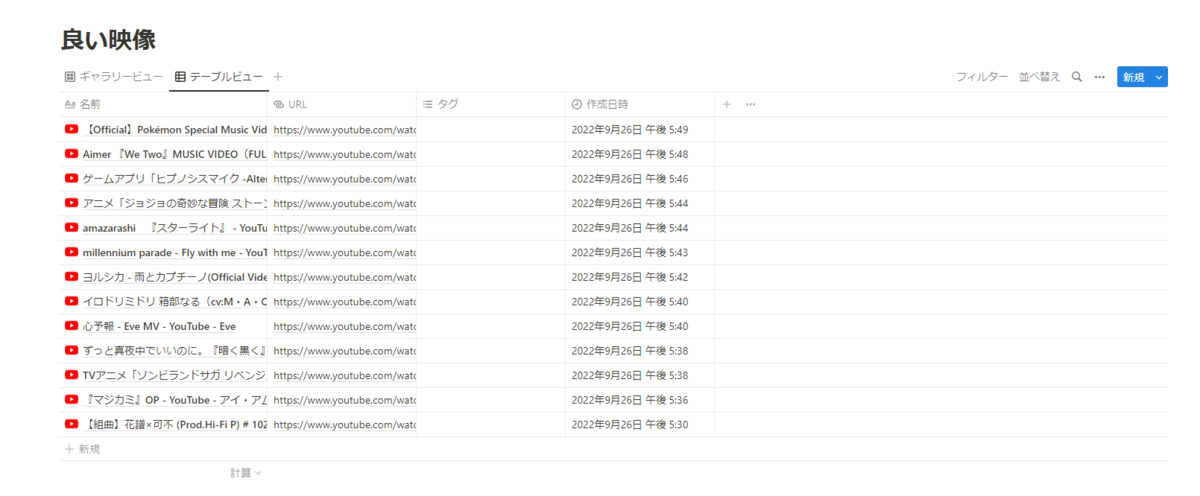Click date 2022年9月26日 午後 5:42

point(629,277)
